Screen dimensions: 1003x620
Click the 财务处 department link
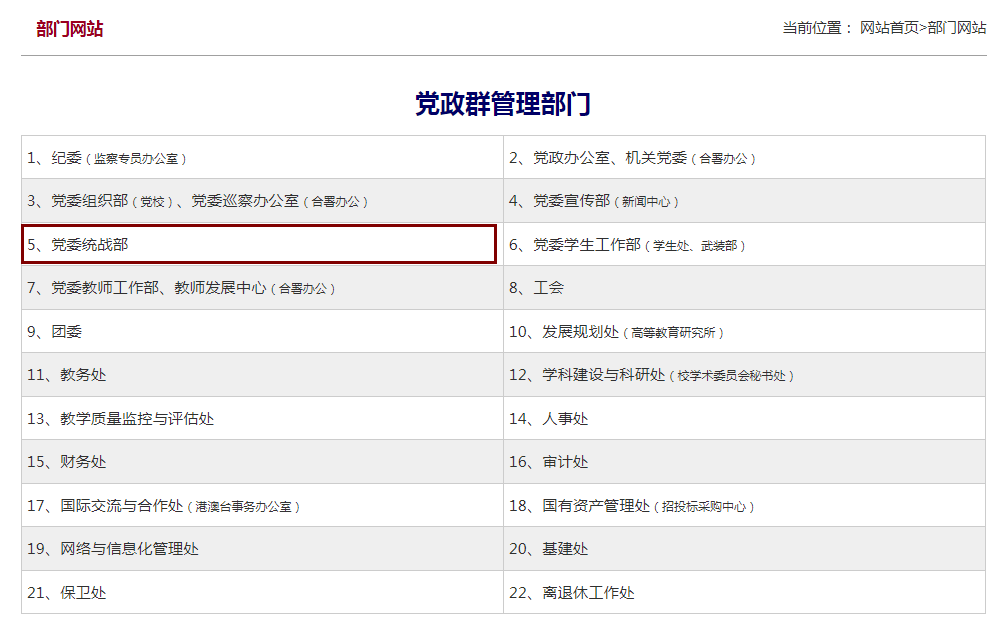82,462
